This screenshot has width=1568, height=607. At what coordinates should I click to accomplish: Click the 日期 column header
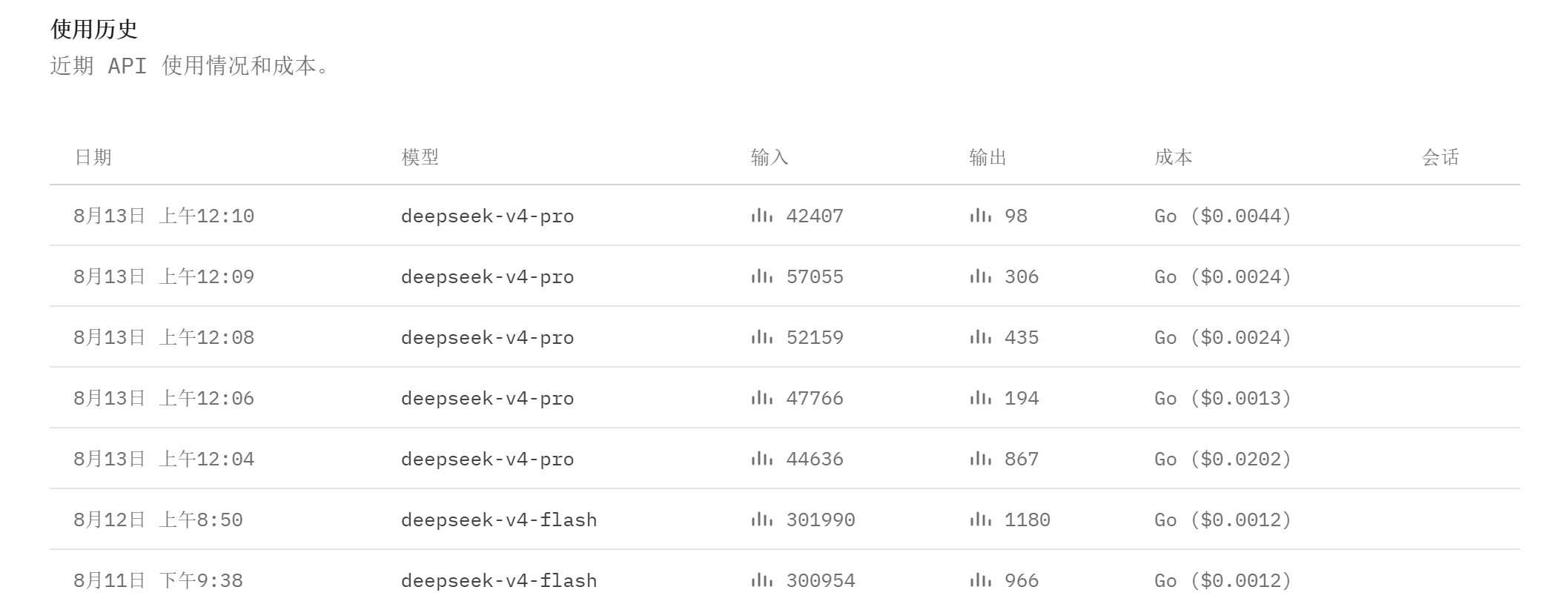pyautogui.click(x=93, y=157)
